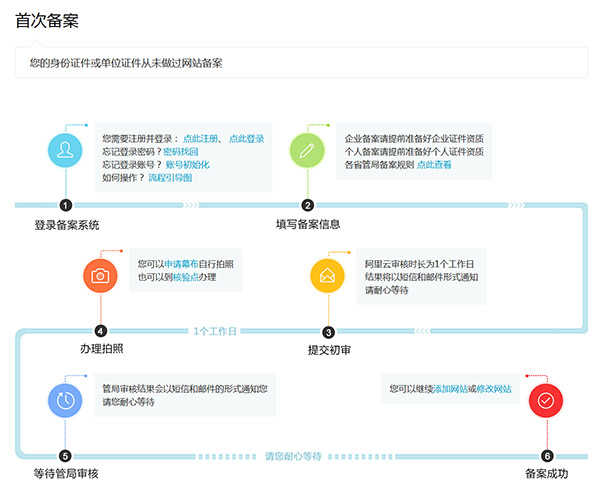Select step marker 3 提交初审
Viewport: 600px width, 499px height.
pyautogui.click(x=328, y=331)
